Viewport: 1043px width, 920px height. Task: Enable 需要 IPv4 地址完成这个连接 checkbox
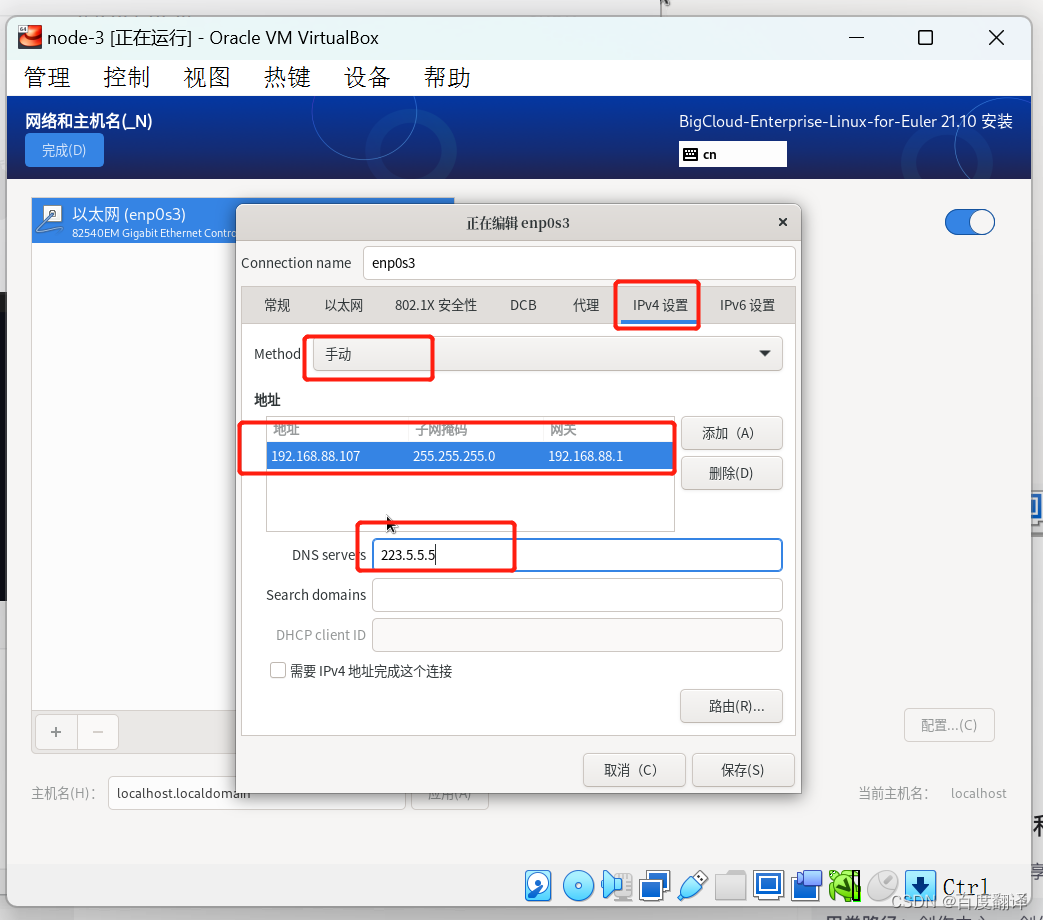point(278,670)
